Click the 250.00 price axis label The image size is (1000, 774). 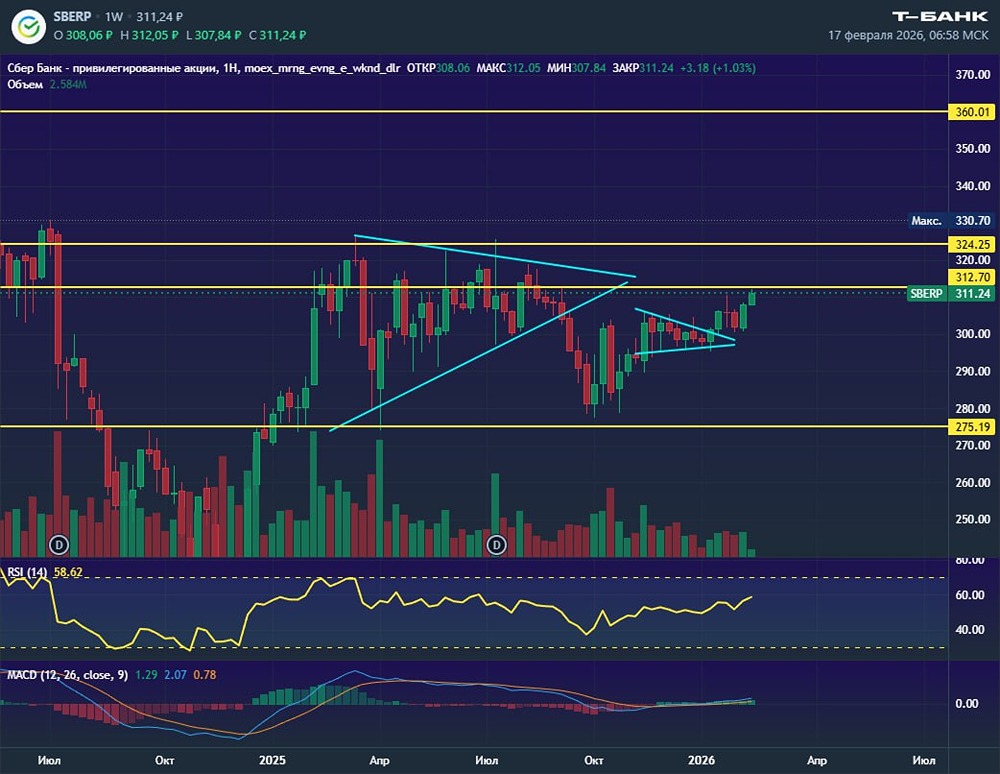point(973,520)
